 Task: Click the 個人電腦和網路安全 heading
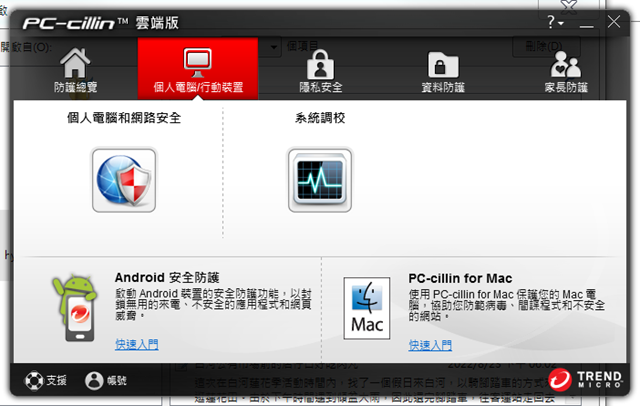click(x=124, y=118)
